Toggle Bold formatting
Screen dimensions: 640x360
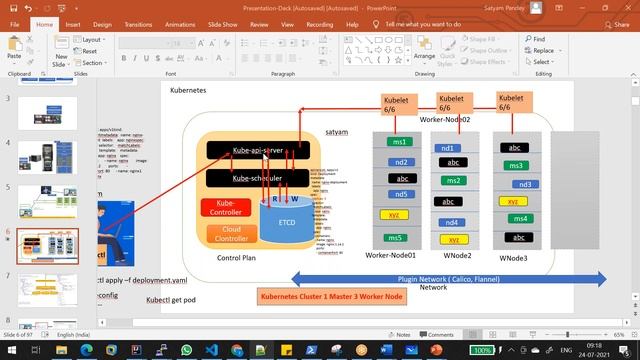pyautogui.click(x=124, y=58)
